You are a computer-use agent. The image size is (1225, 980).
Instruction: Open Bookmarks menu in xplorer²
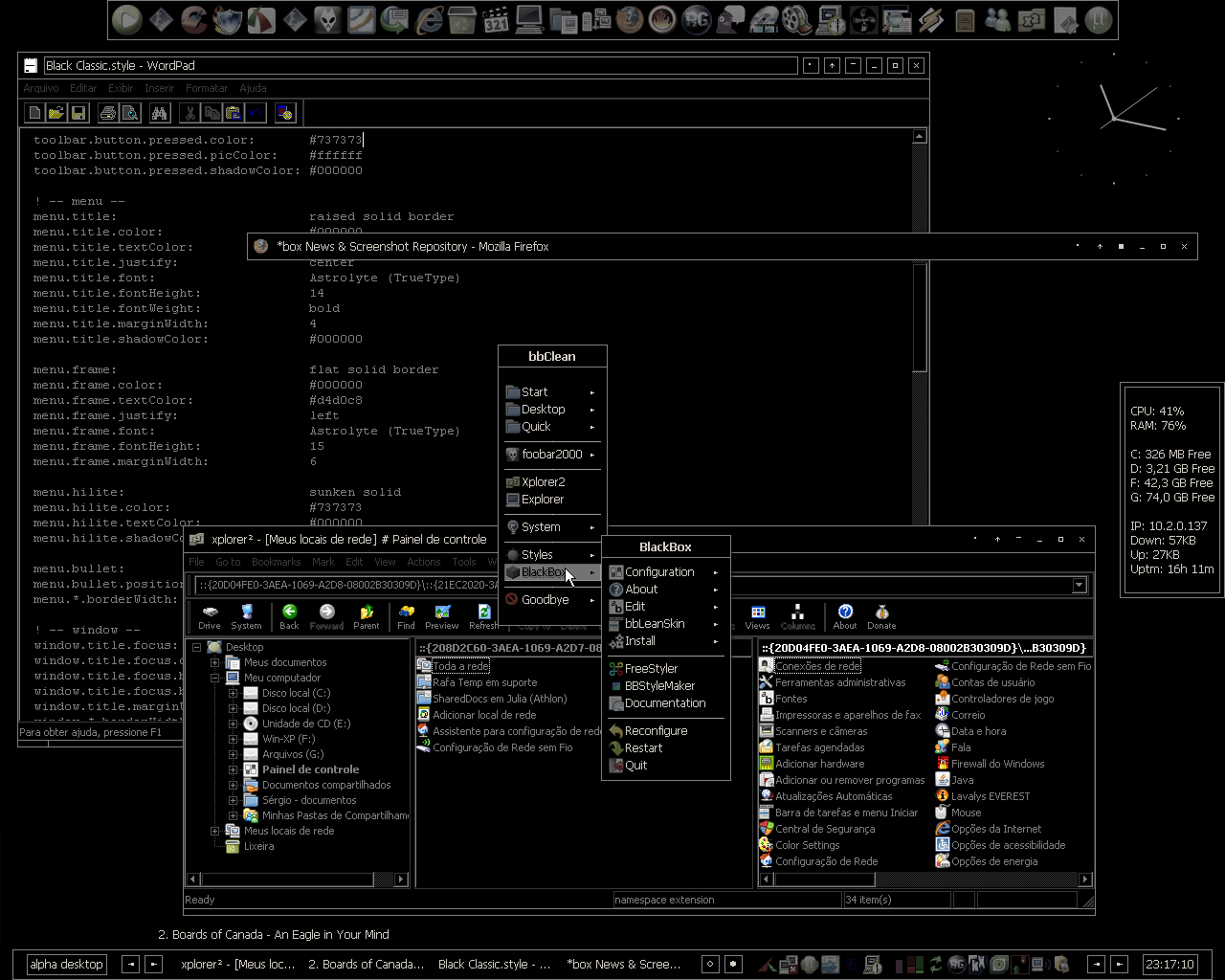coord(276,562)
